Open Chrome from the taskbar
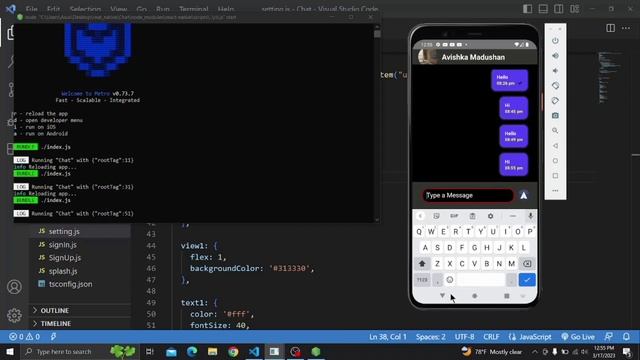The width and height of the screenshot is (640, 360). [233, 351]
